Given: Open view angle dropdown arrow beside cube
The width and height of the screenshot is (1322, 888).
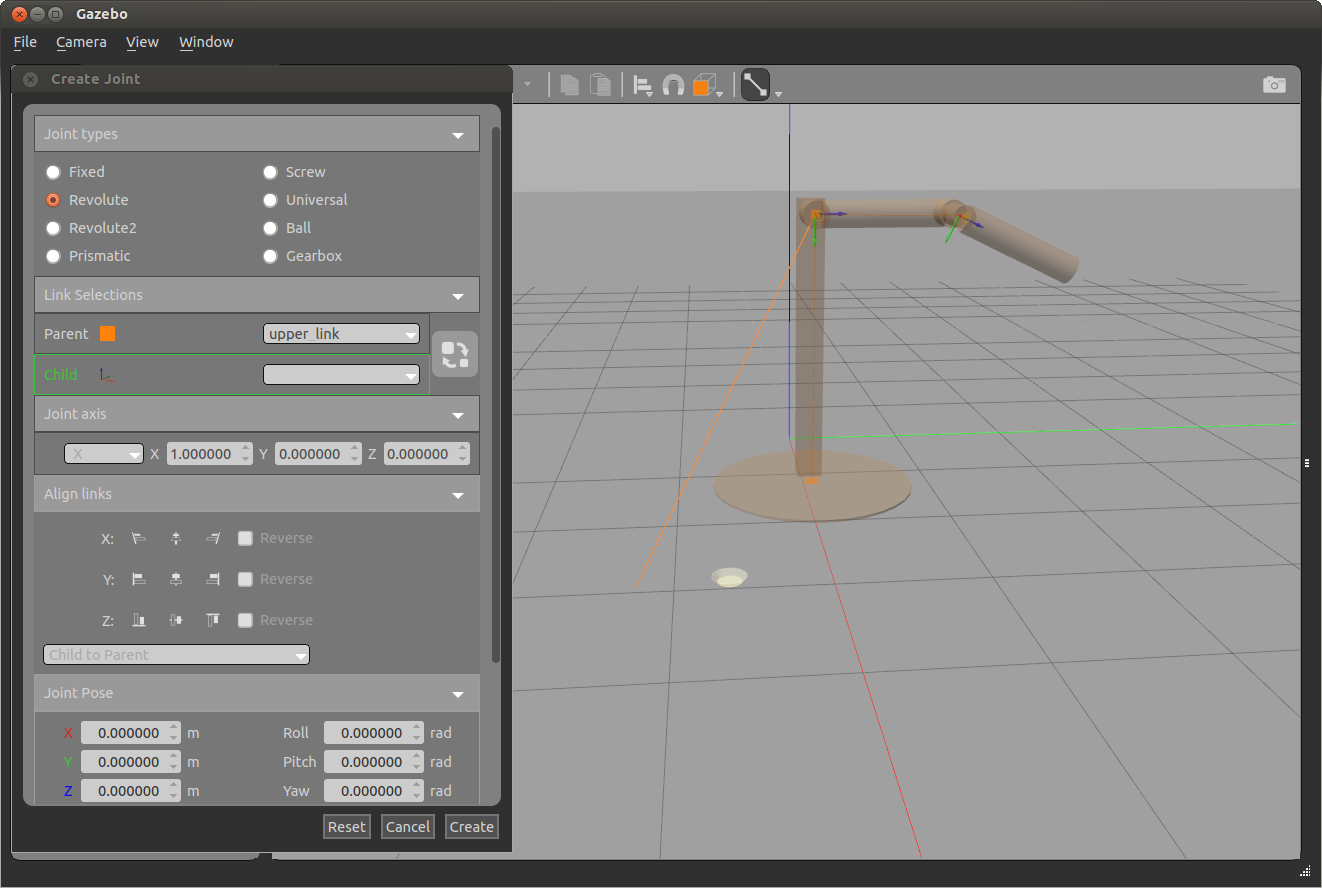Looking at the screenshot, I should coord(720,95).
